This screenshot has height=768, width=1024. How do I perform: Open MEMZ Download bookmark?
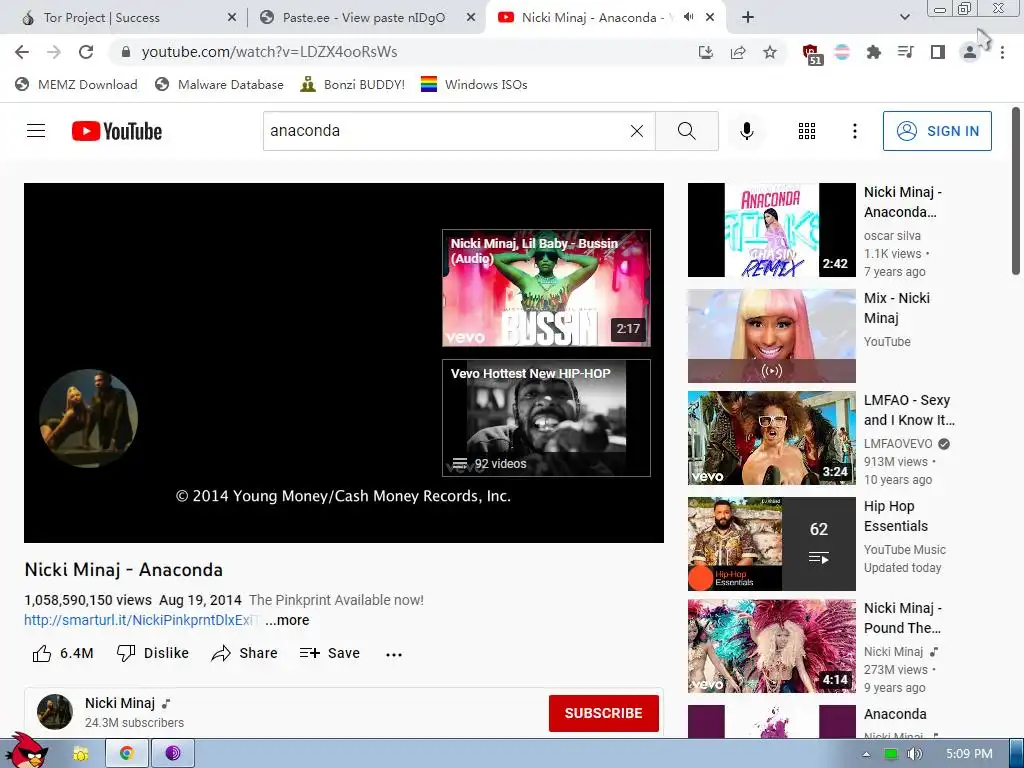(76, 85)
